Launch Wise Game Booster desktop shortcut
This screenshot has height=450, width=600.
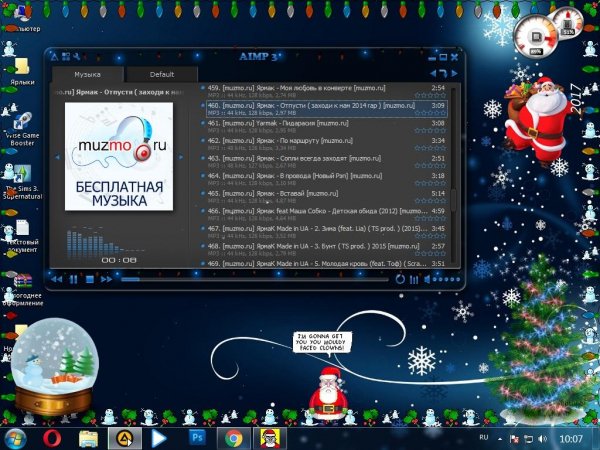(22, 129)
